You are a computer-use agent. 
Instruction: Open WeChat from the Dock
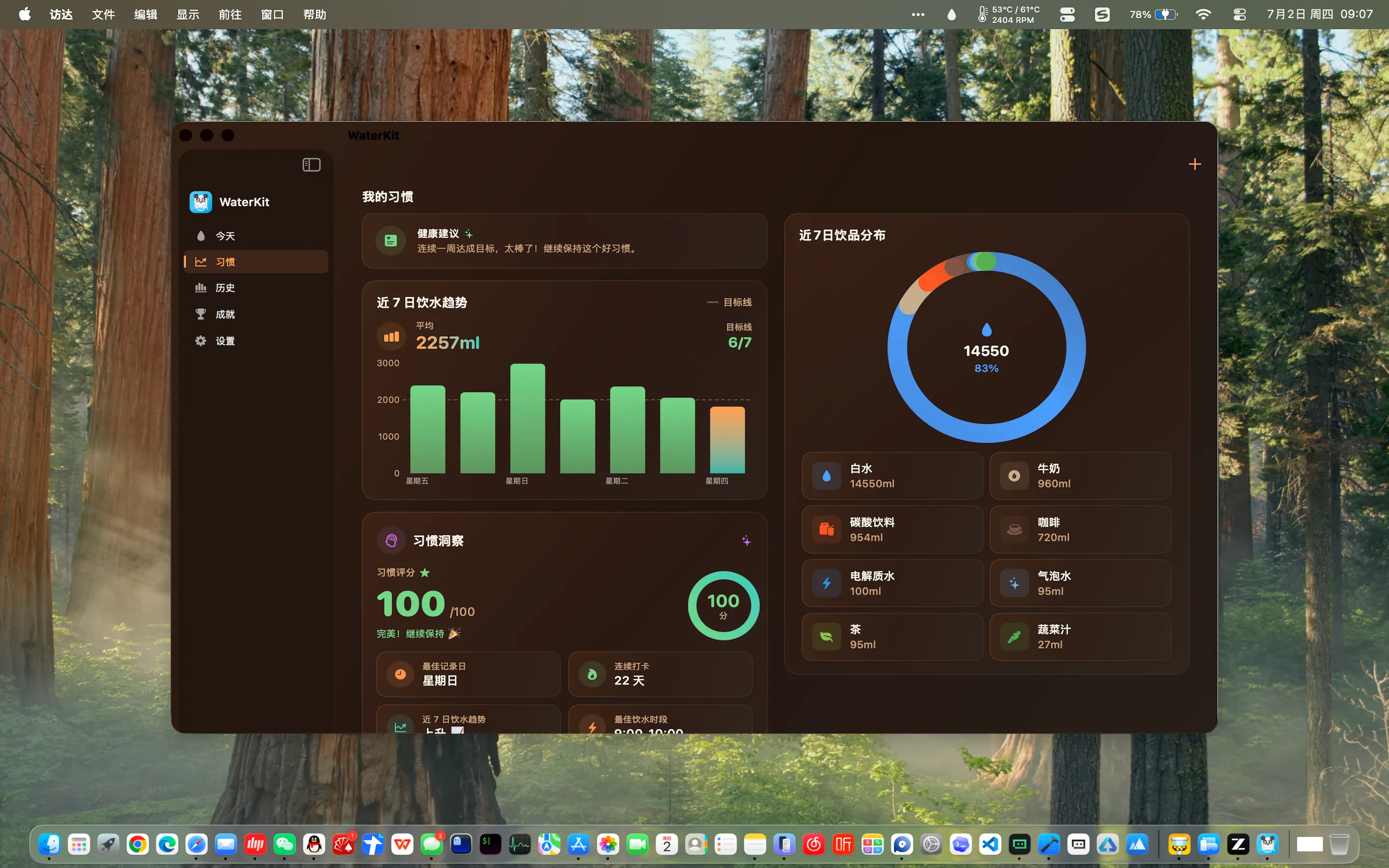[x=285, y=844]
